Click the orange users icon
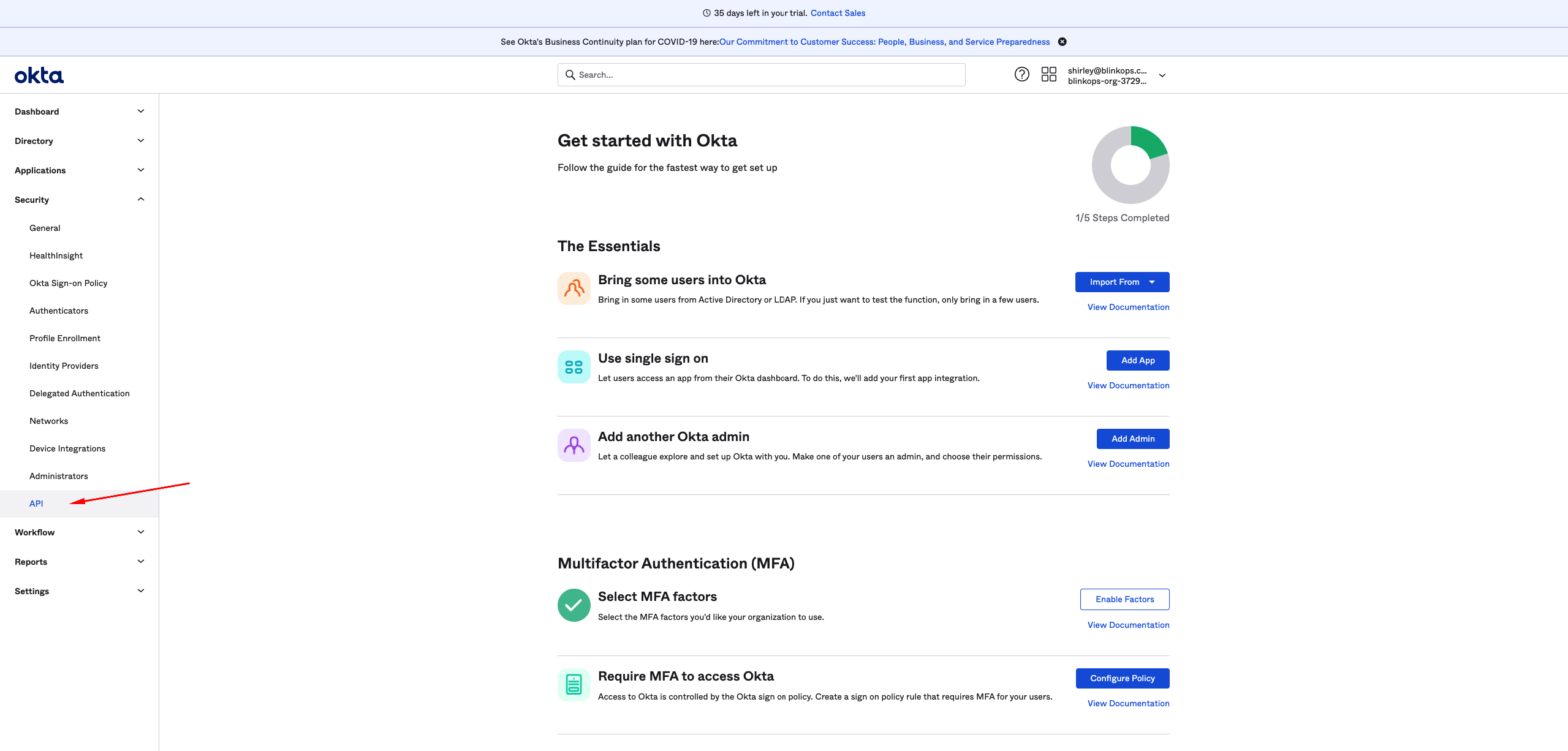 (x=574, y=289)
